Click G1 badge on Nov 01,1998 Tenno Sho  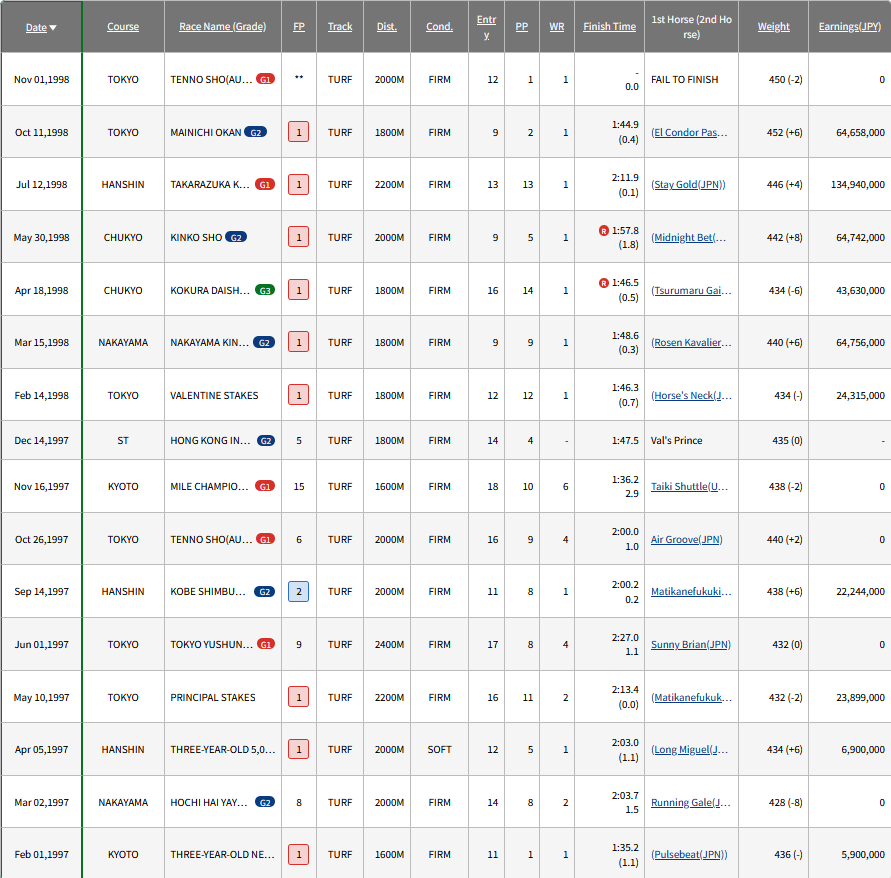click(x=265, y=79)
